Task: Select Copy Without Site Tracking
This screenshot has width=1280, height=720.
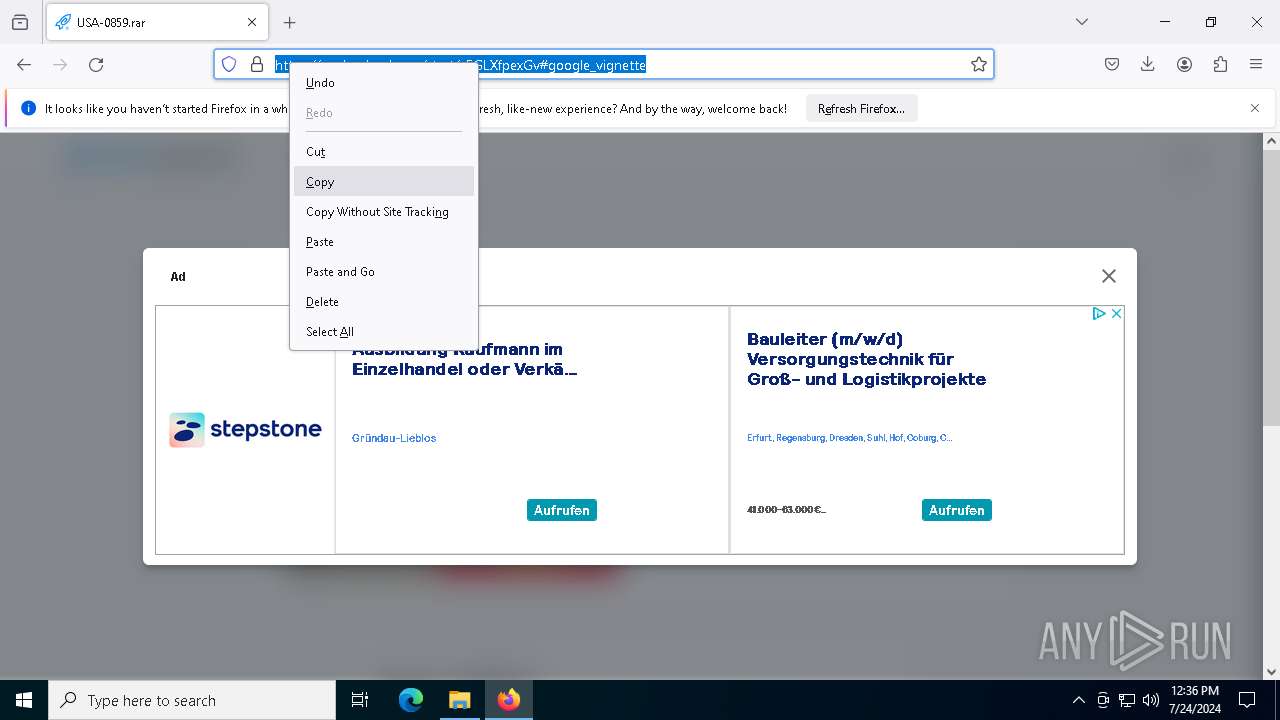Action: (x=384, y=212)
